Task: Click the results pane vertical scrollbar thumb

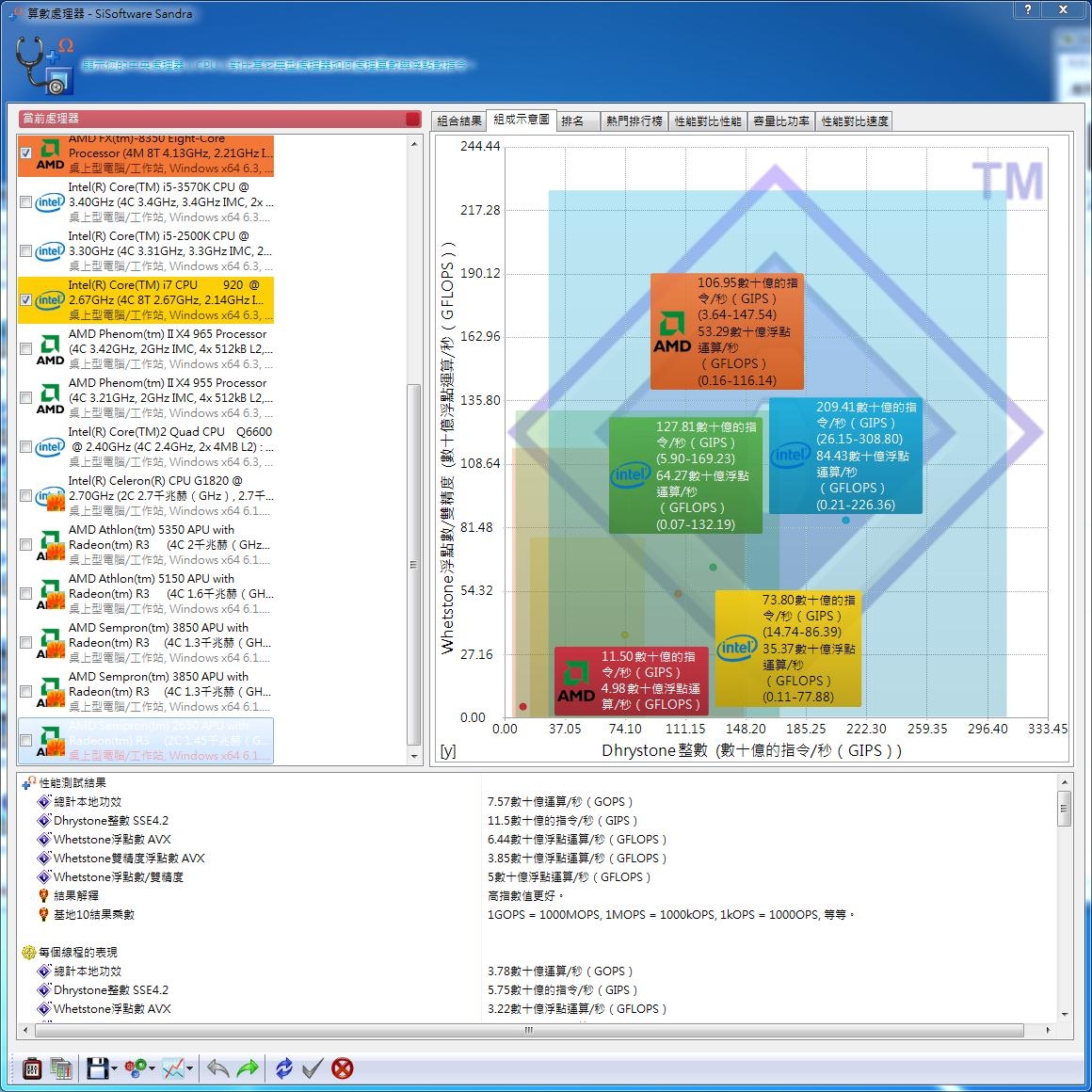Action: click(x=1064, y=808)
